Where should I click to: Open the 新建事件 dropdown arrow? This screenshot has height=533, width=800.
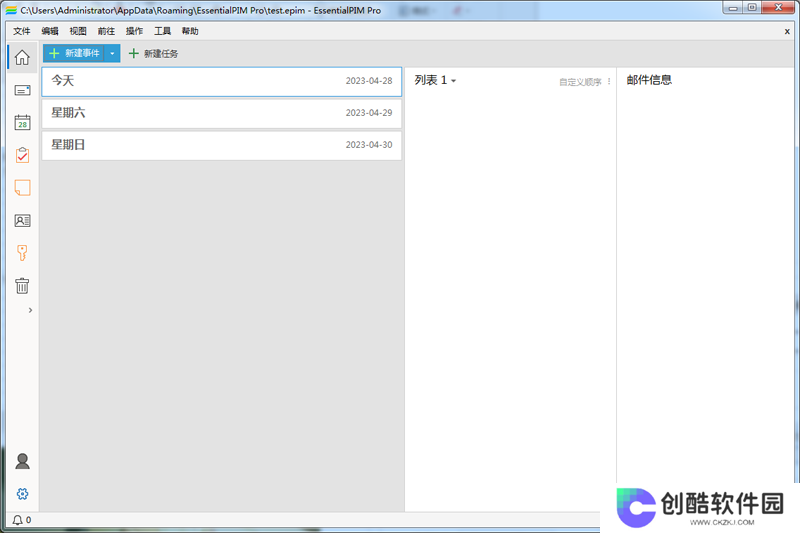tap(112, 53)
